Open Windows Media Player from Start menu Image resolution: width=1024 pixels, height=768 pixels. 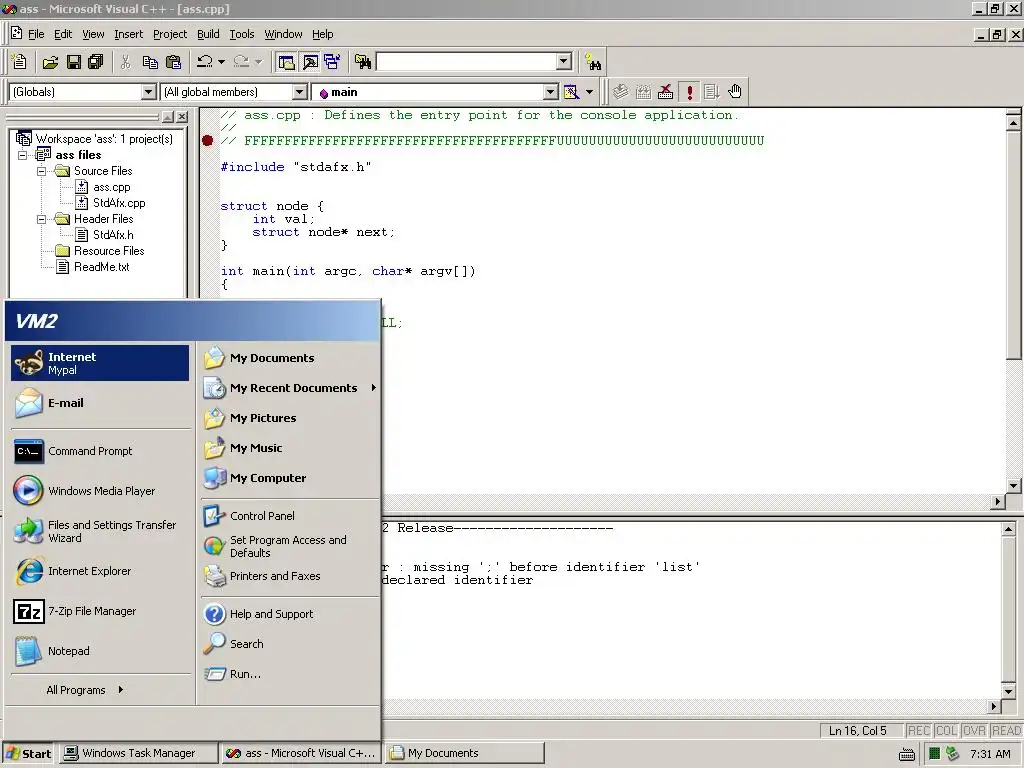click(100, 491)
